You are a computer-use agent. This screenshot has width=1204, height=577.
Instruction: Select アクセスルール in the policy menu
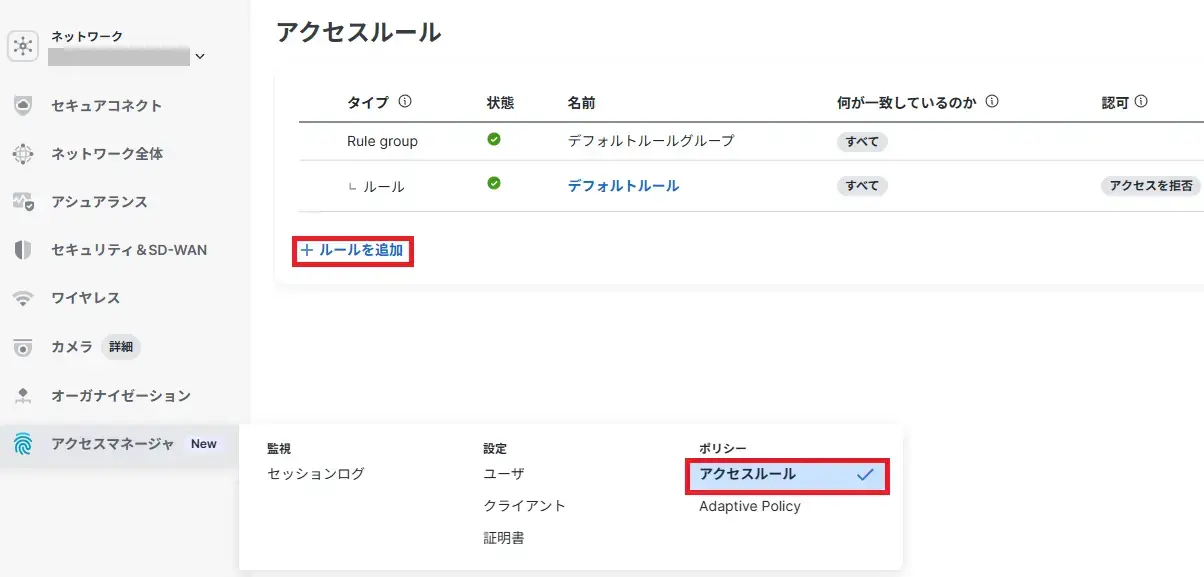point(787,475)
